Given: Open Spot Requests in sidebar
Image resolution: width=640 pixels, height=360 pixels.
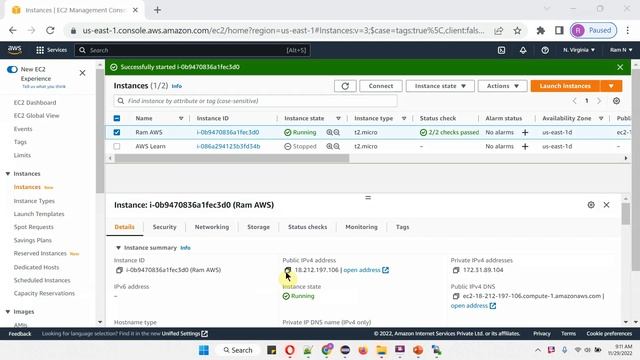Looking at the screenshot, I should [33, 227].
